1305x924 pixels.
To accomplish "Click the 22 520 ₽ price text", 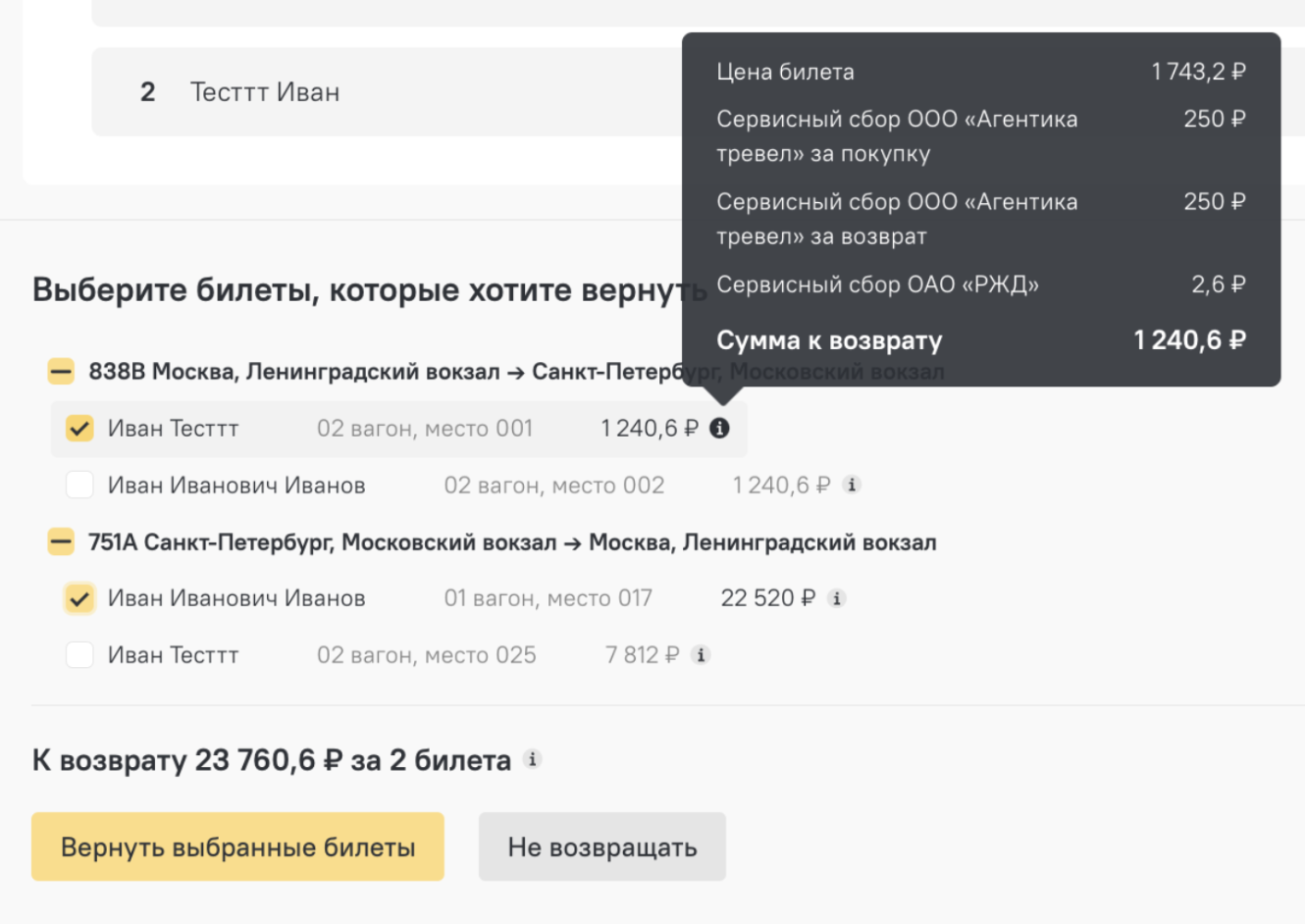I will 767,598.
